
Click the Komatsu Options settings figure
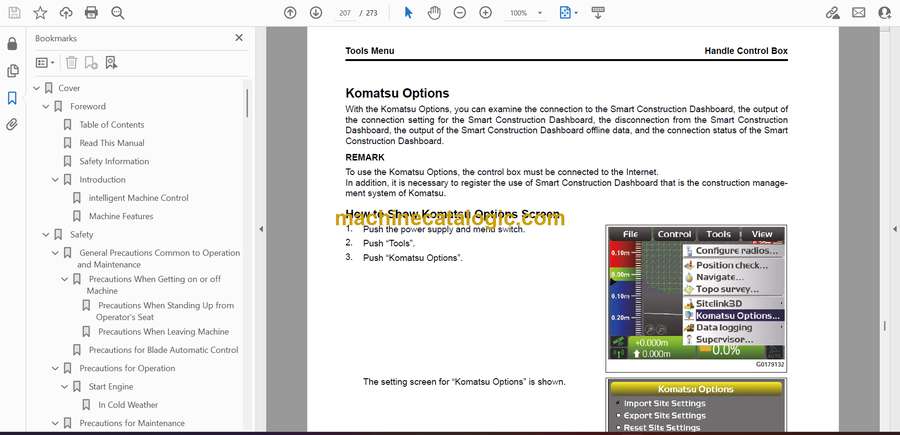(x=696, y=405)
